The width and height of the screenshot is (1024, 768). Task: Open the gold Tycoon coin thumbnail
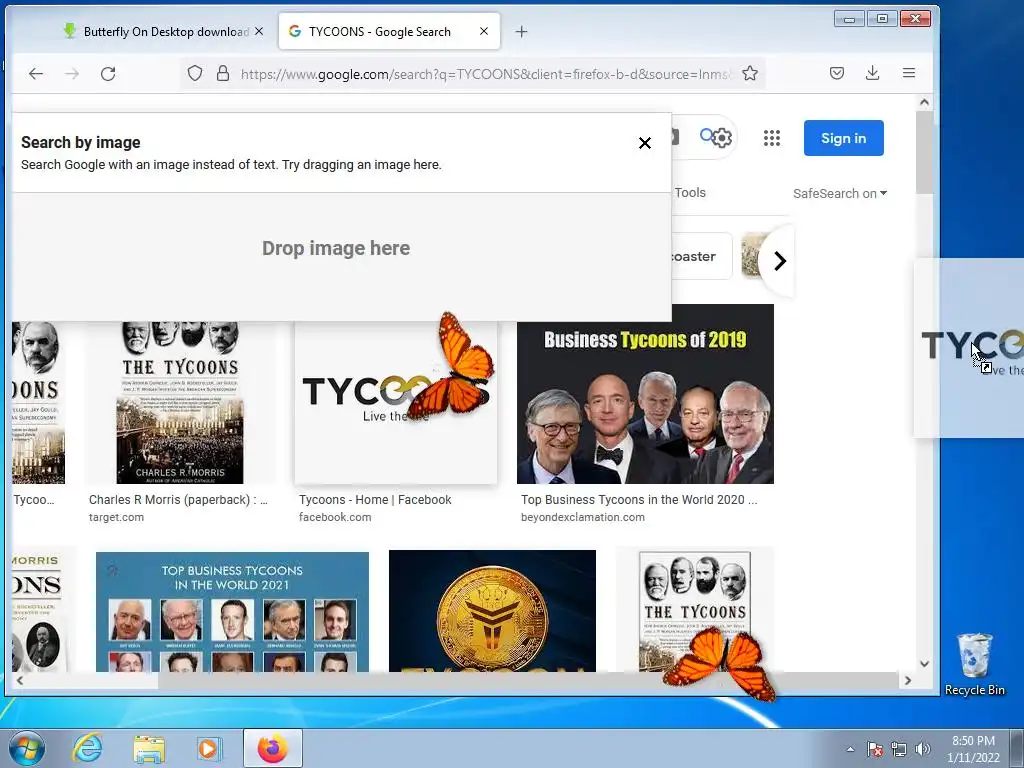click(492, 611)
